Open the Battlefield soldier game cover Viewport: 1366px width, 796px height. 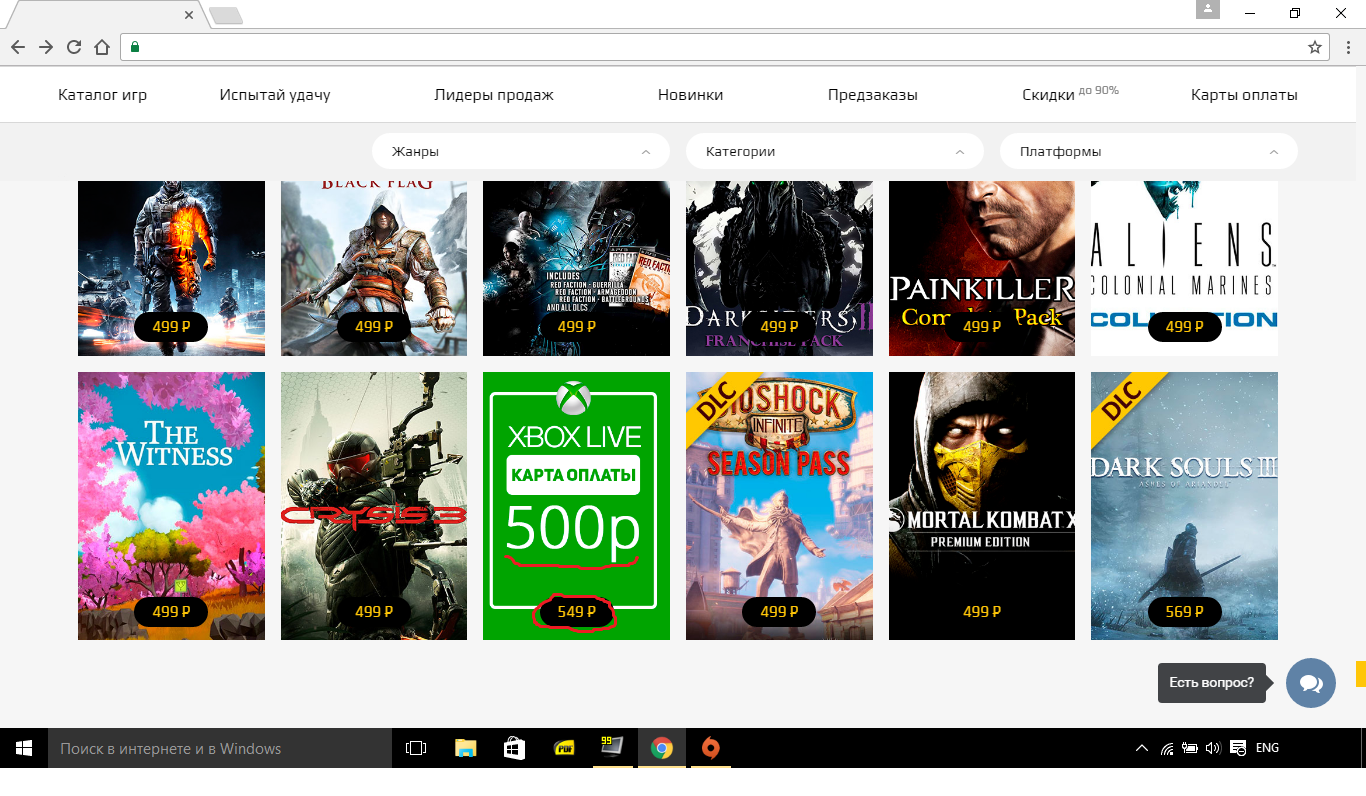(171, 268)
